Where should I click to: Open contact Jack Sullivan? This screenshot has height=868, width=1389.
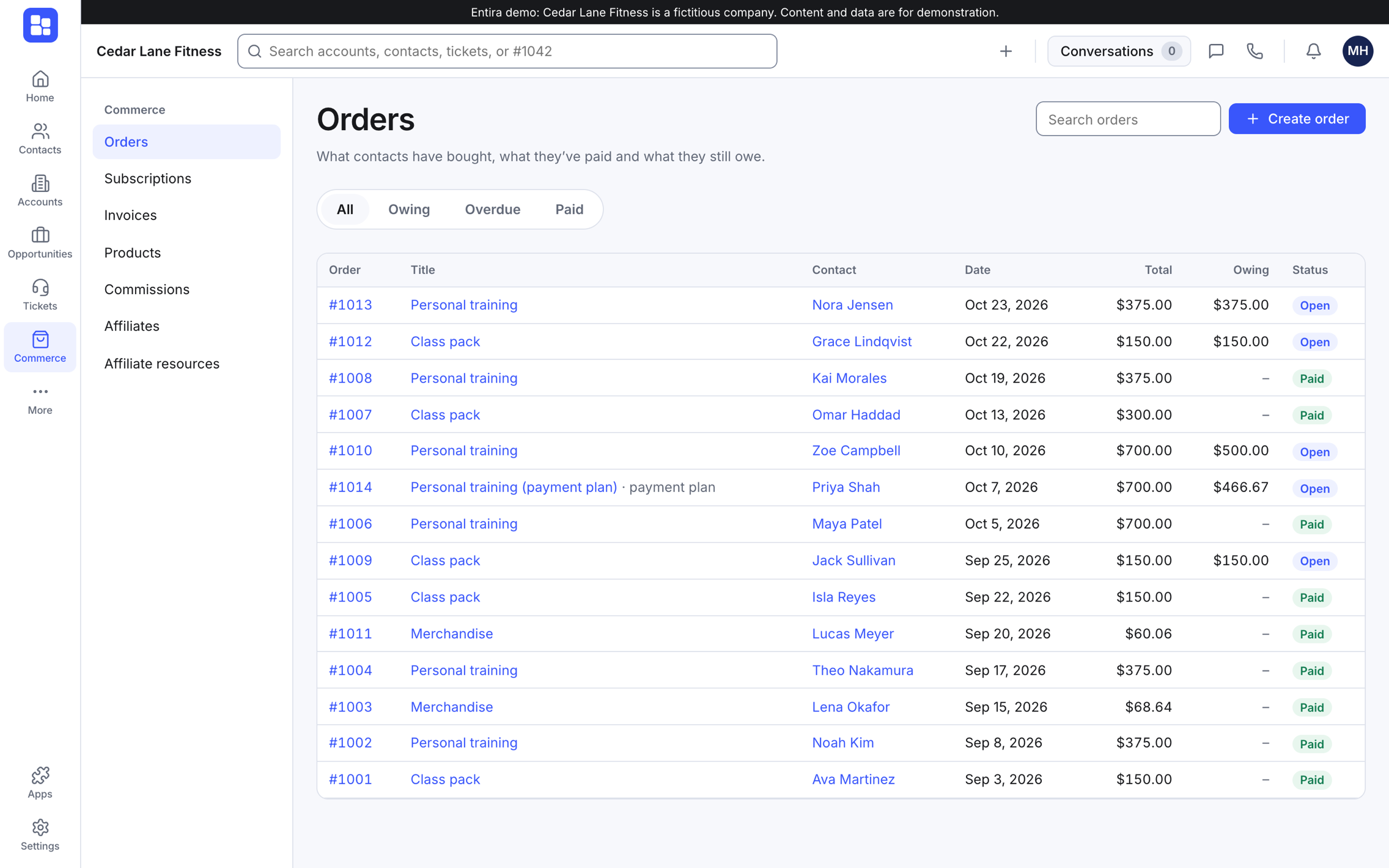853,561
